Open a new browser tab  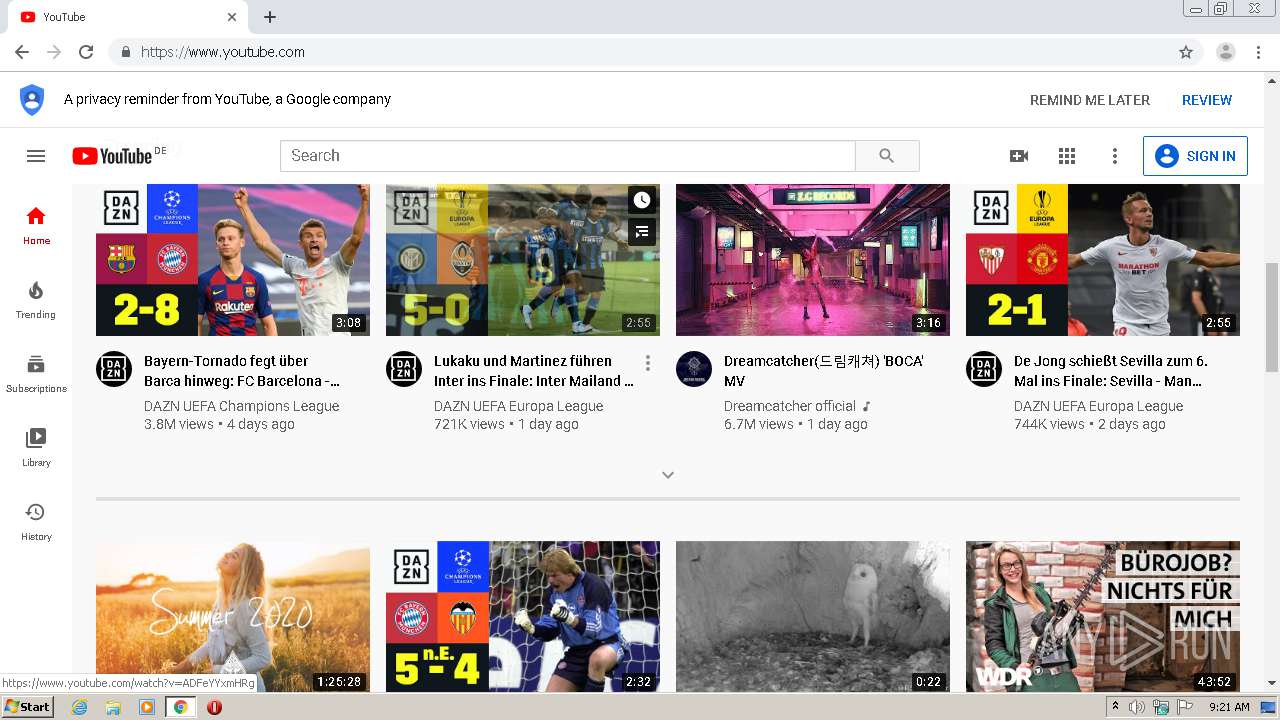tap(270, 17)
